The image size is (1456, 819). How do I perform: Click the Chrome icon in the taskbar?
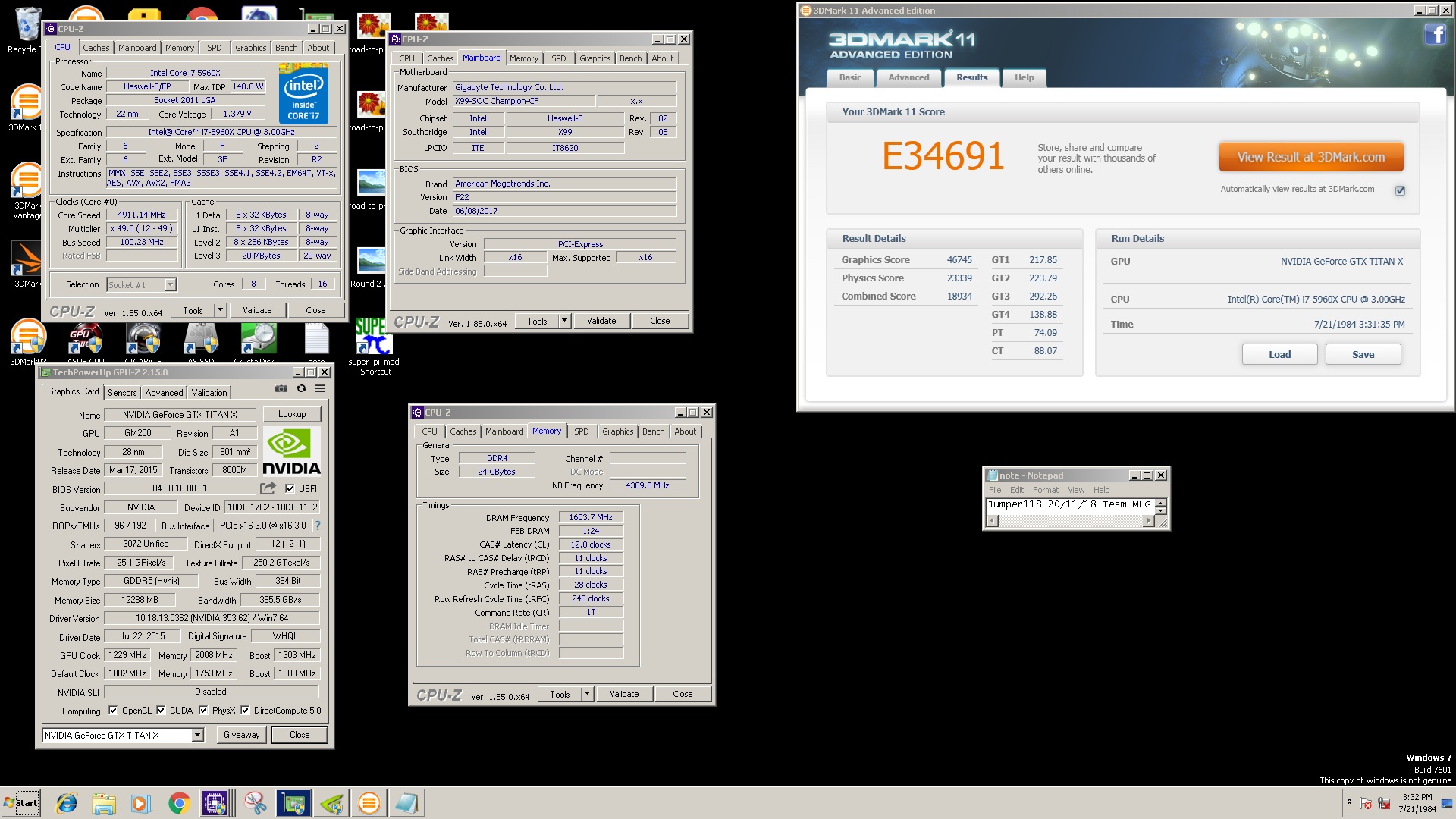(x=179, y=803)
